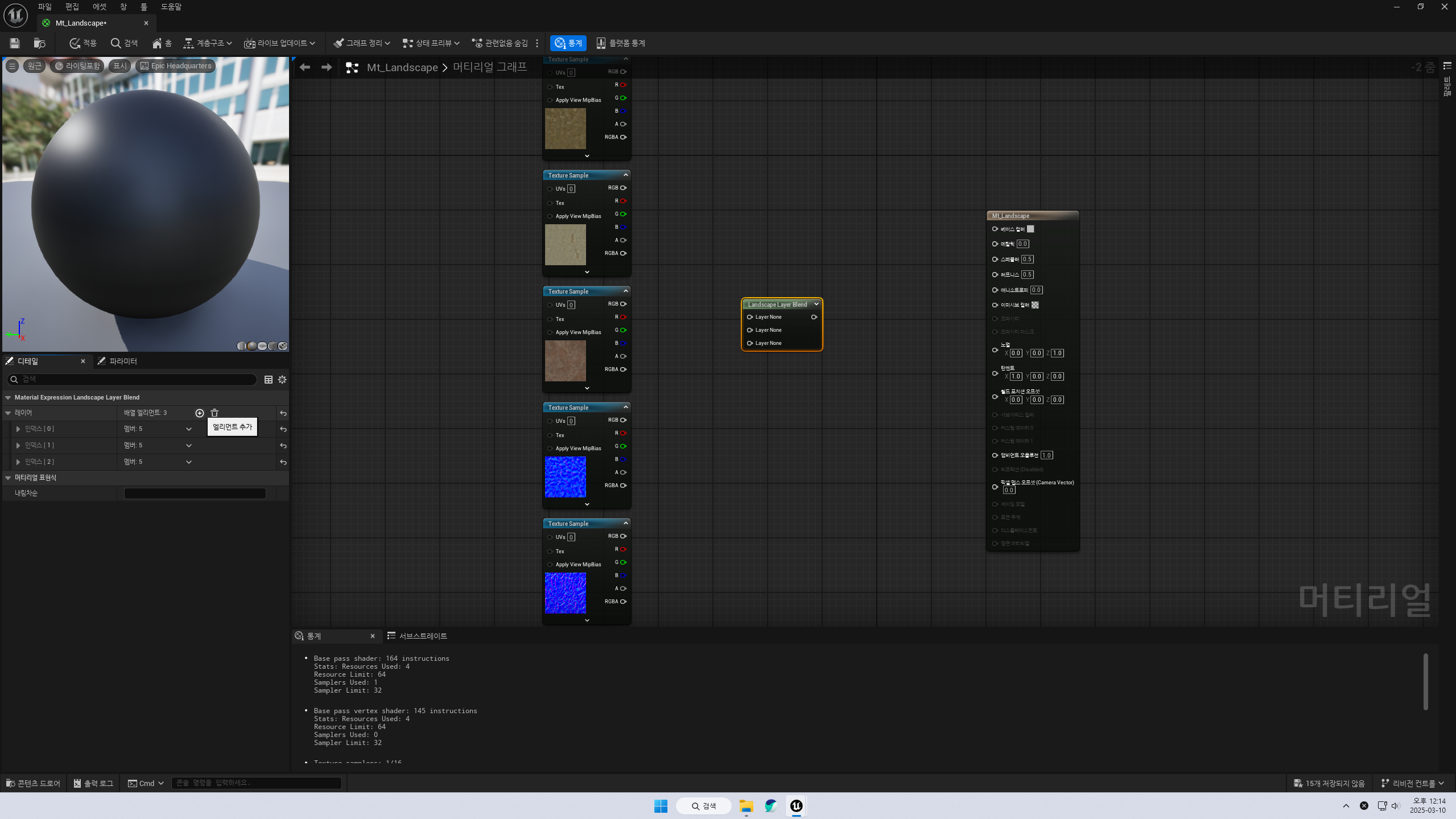Toggle the Stats (통계) toolbar button
This screenshot has width=1456, height=819.
[568, 43]
